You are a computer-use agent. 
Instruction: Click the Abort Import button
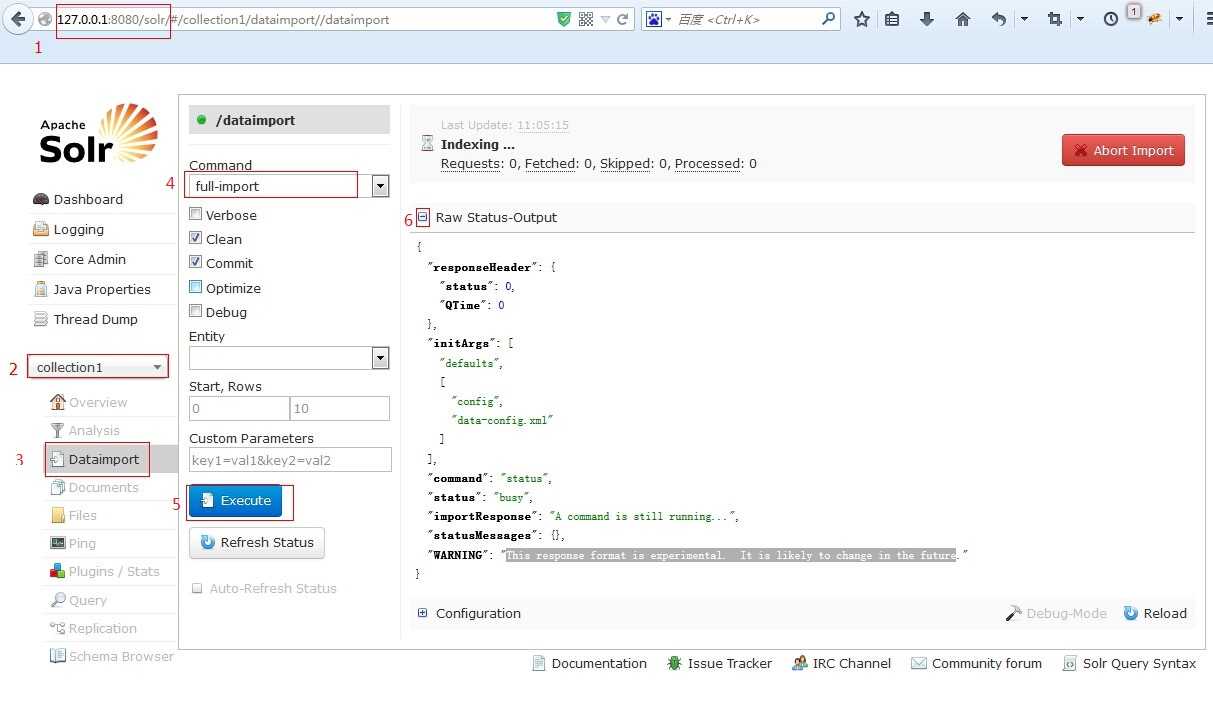tap(1123, 150)
